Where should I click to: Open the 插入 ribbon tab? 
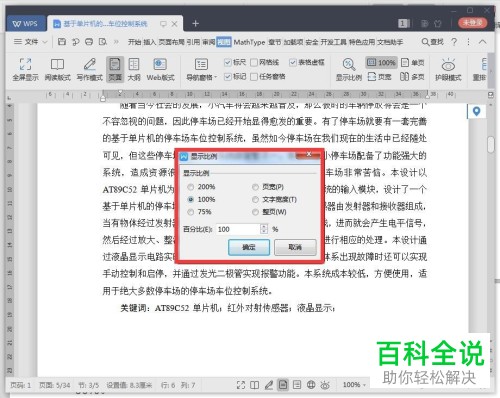(x=150, y=42)
